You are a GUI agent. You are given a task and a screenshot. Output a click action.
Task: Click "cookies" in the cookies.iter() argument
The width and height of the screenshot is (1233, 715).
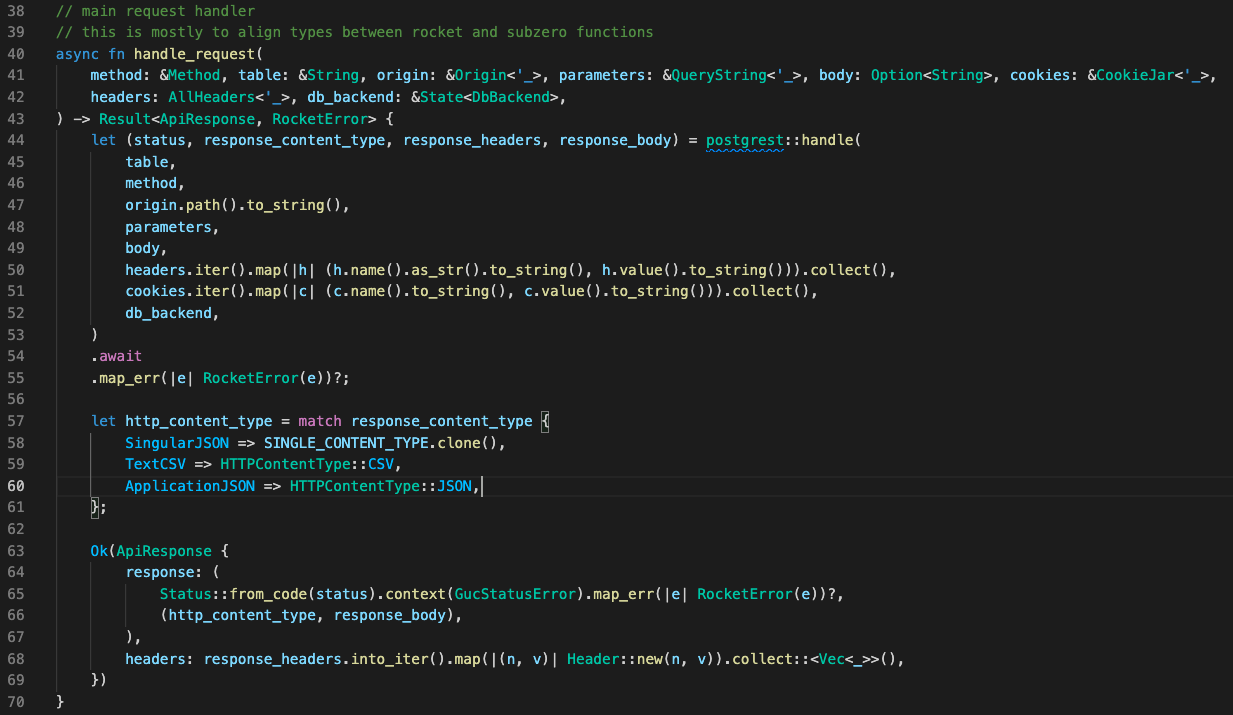tap(155, 291)
